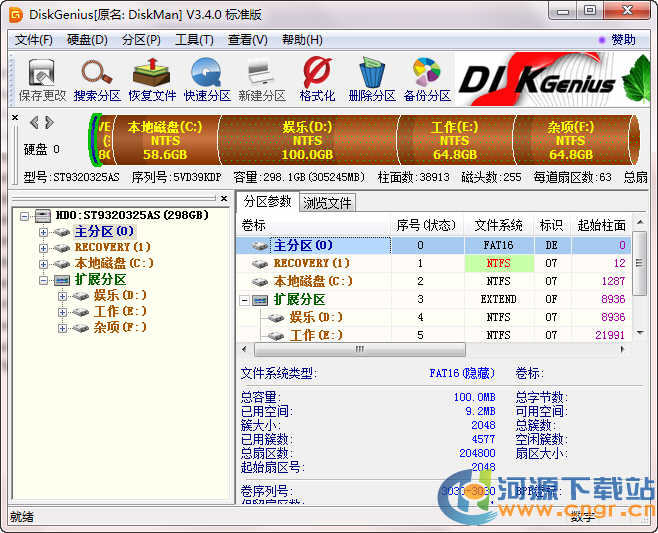Screen dimensions: 658x533
Task: Select the 本地磁盘(C:) row in partition table
Action: tap(434, 282)
